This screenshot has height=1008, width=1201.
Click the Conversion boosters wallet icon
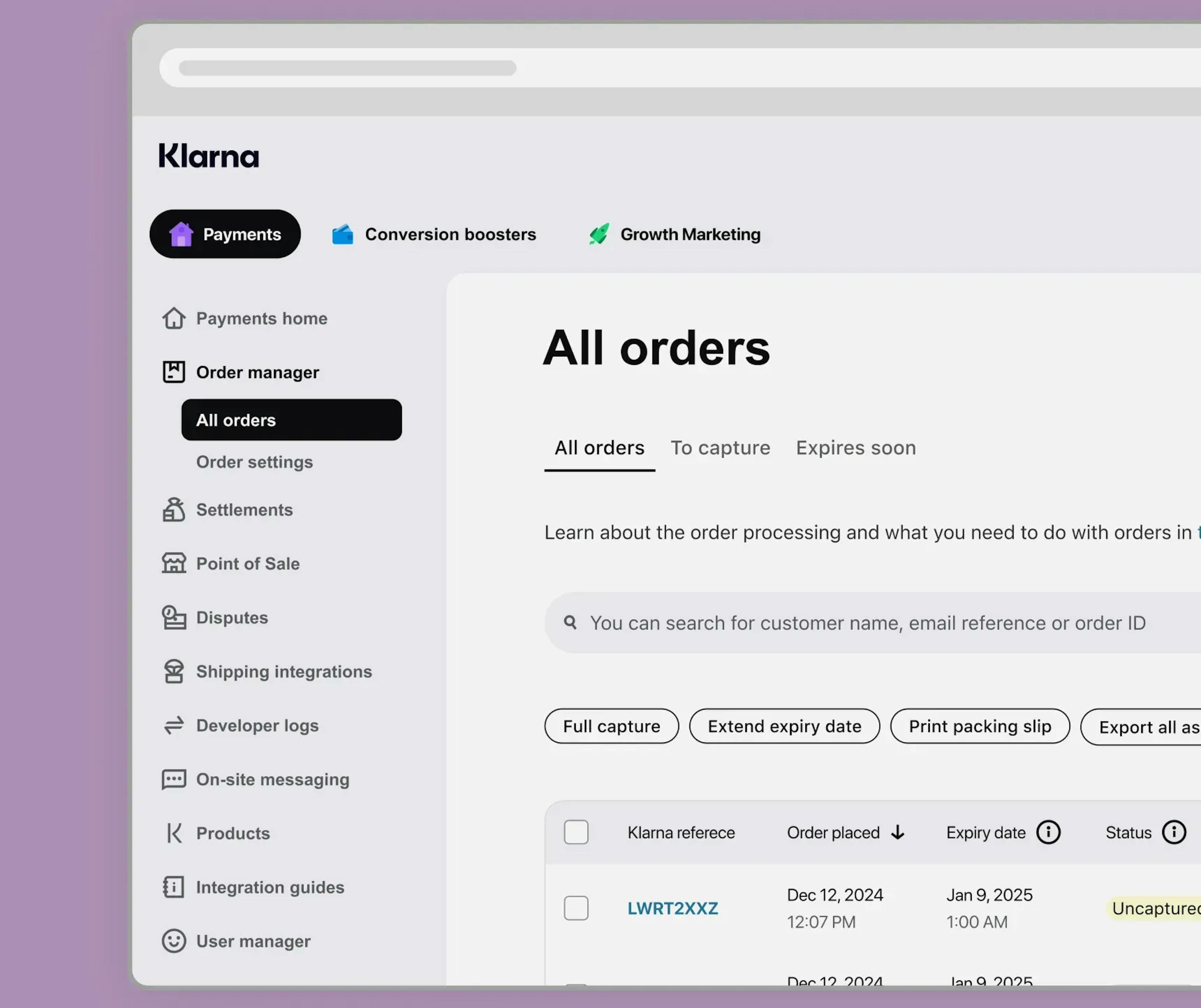pos(342,234)
